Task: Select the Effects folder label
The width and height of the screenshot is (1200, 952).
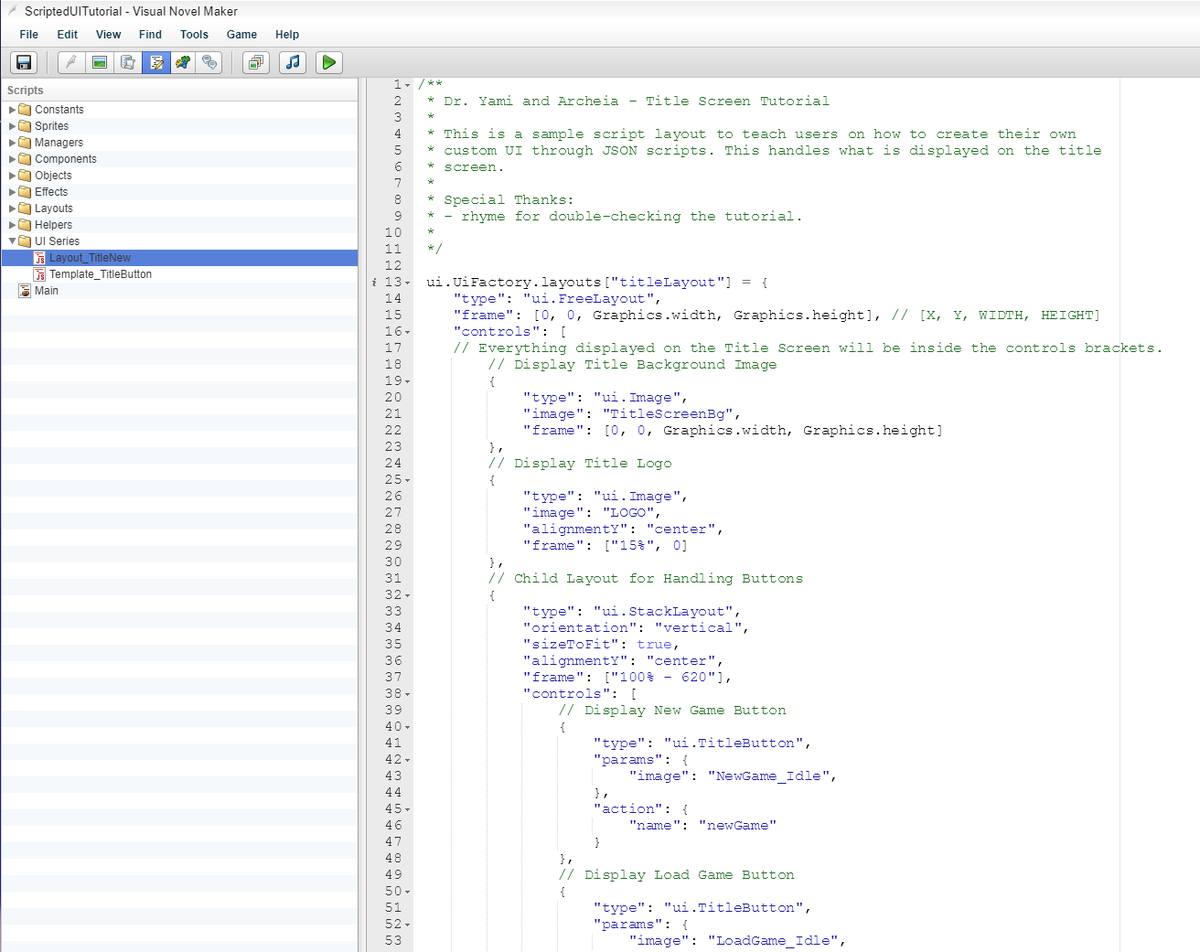Action: pyautogui.click(x=51, y=192)
